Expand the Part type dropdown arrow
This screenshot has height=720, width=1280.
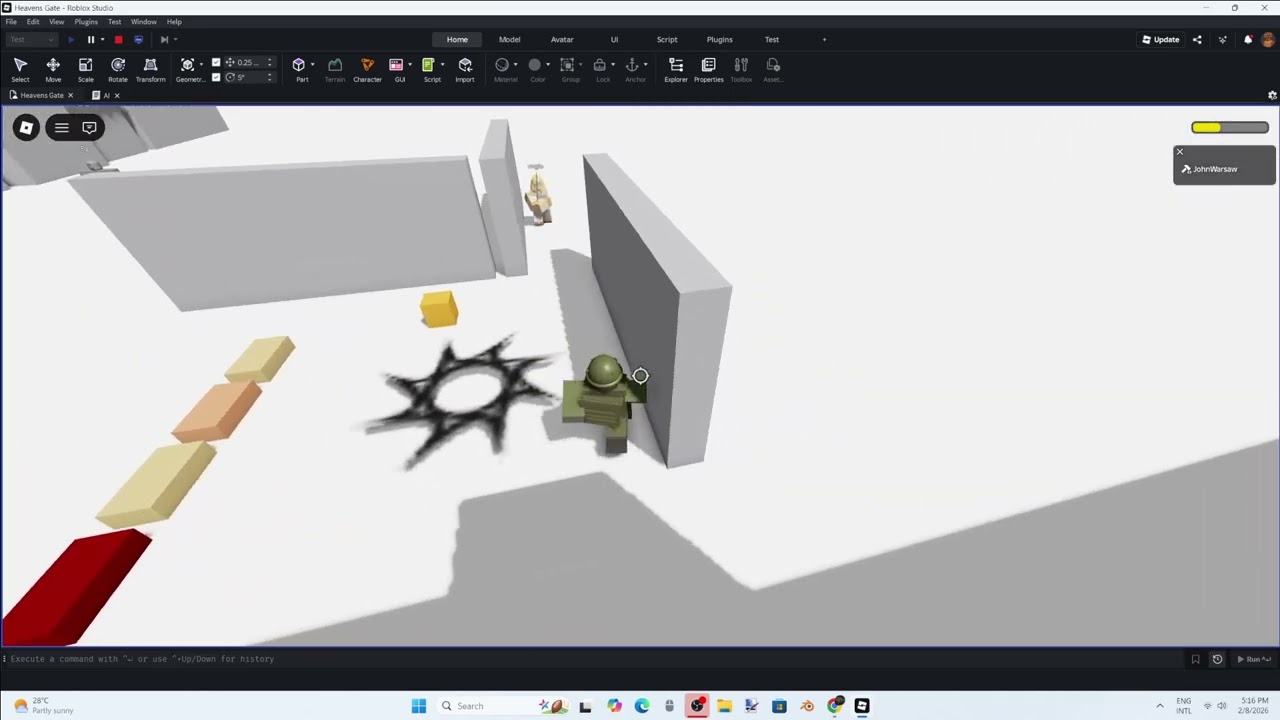pos(312,65)
